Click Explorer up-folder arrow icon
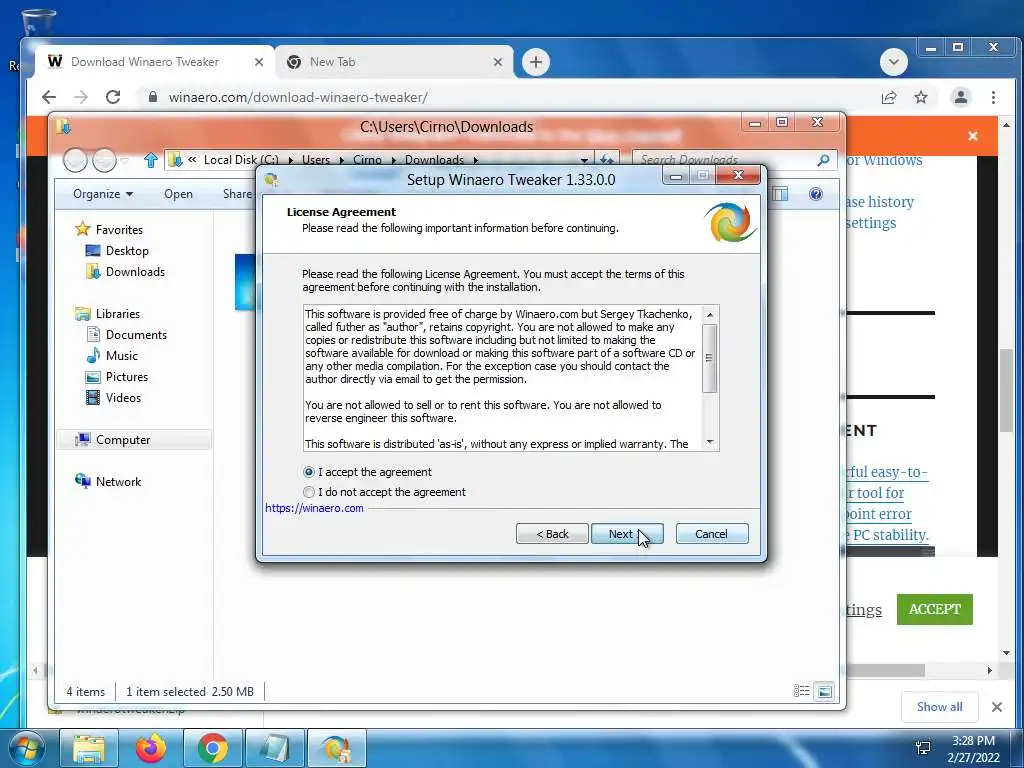The image size is (1024, 768). (x=151, y=160)
